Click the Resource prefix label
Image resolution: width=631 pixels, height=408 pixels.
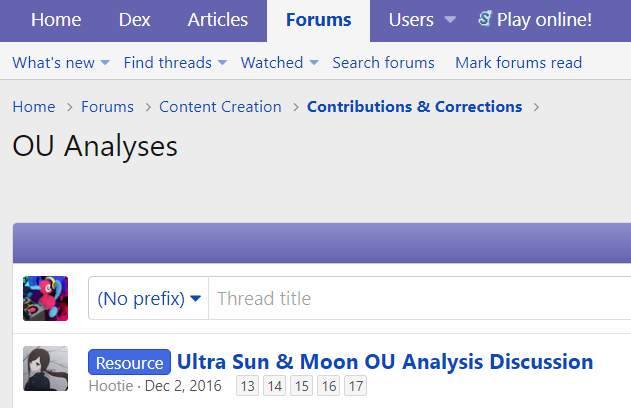[x=130, y=362]
